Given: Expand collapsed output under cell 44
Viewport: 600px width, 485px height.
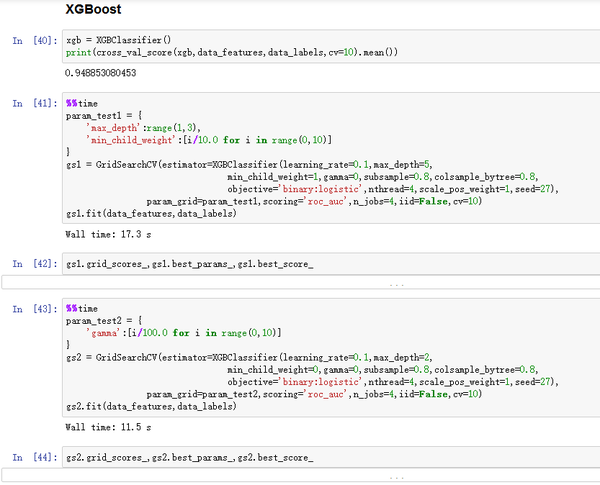Looking at the screenshot, I should pos(301,475).
